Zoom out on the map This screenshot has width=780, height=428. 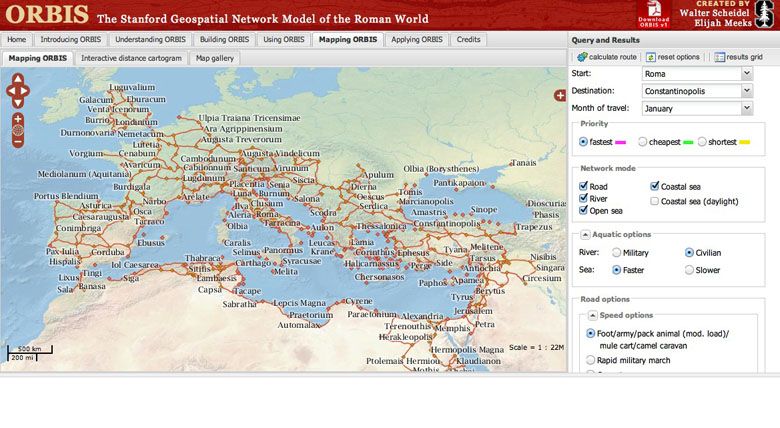18,142
